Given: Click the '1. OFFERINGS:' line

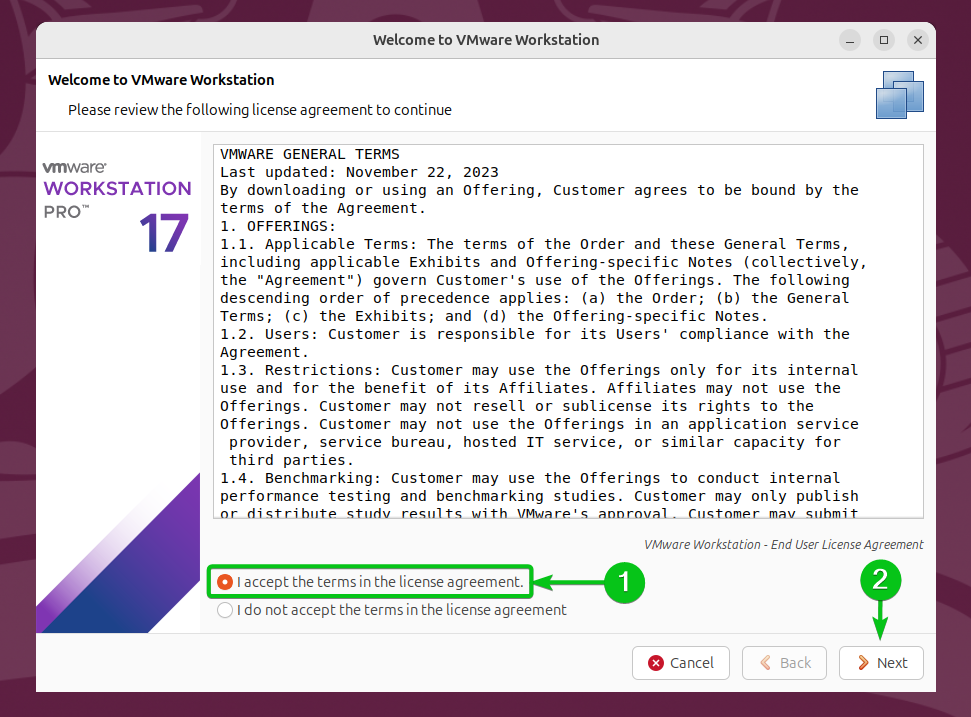Looking at the screenshot, I should coord(278,226).
